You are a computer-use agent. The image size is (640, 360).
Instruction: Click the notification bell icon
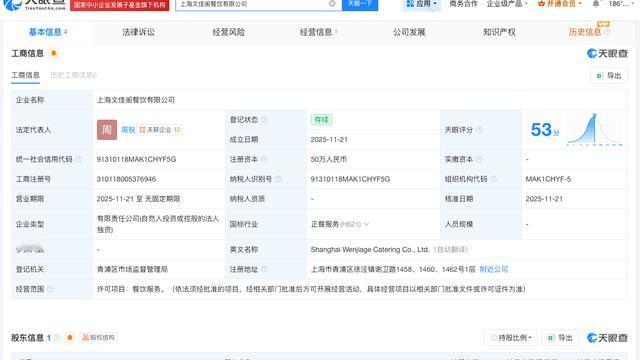pos(596,4)
